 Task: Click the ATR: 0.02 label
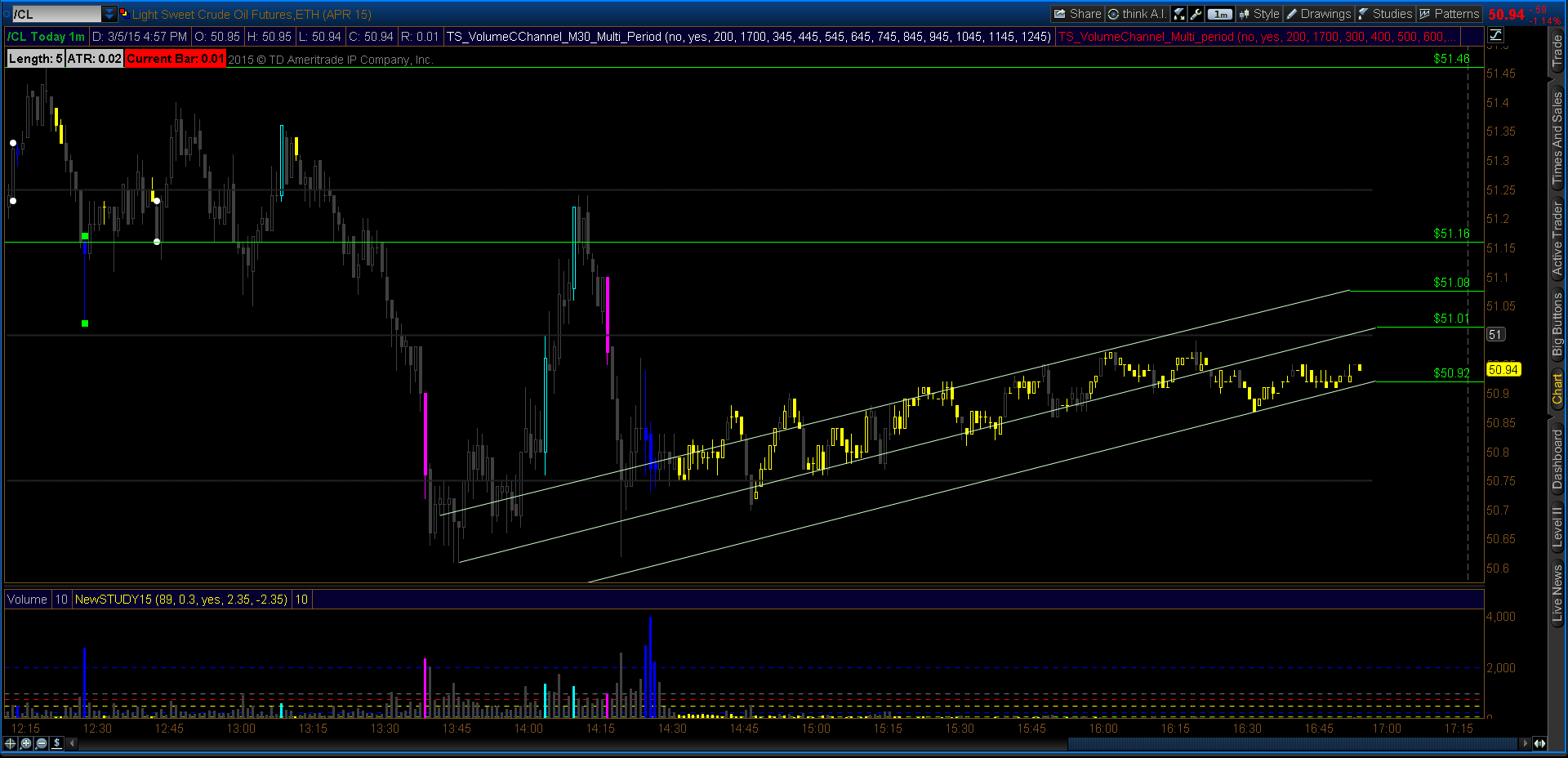pos(95,59)
